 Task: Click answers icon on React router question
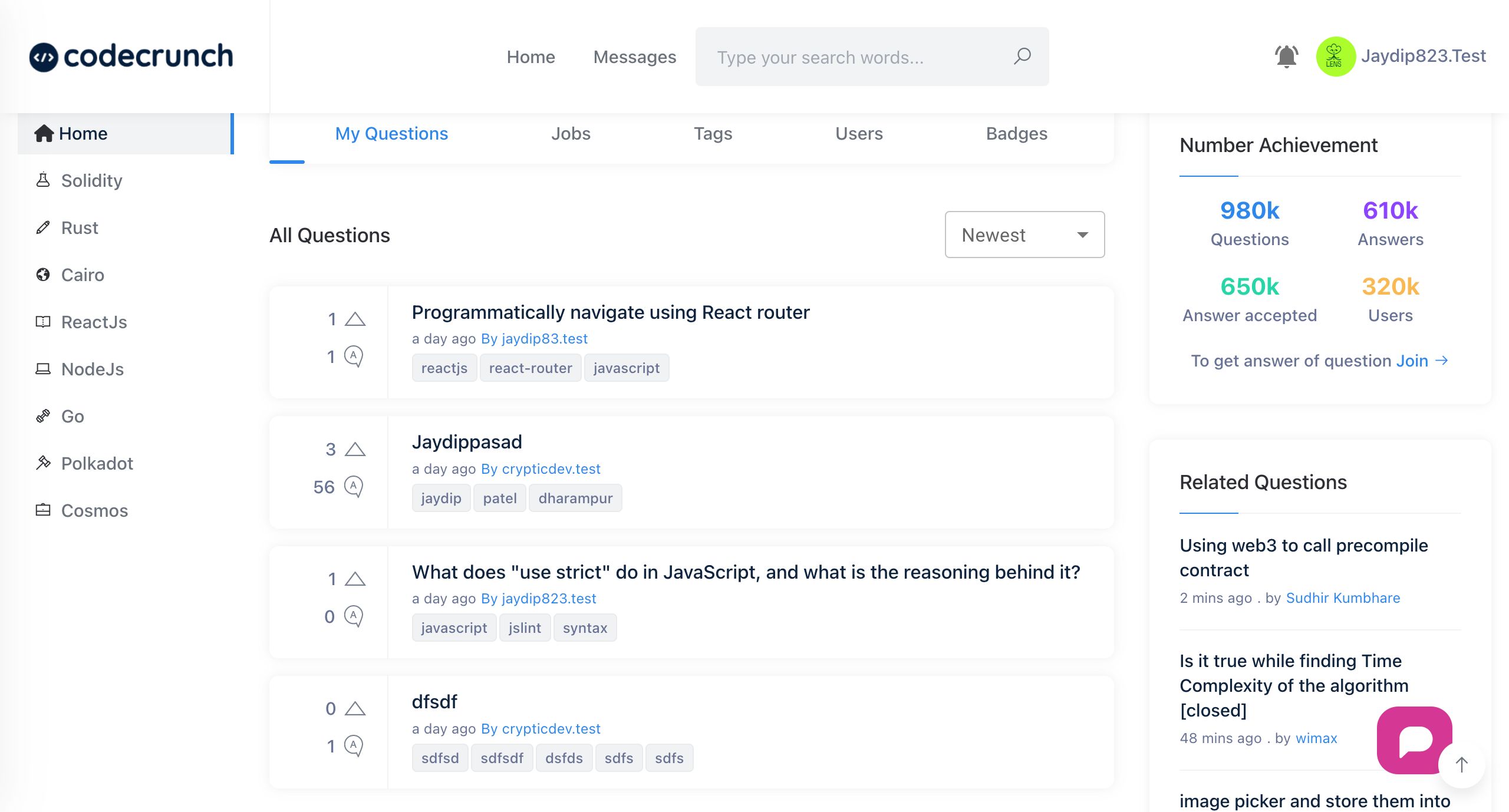354,356
